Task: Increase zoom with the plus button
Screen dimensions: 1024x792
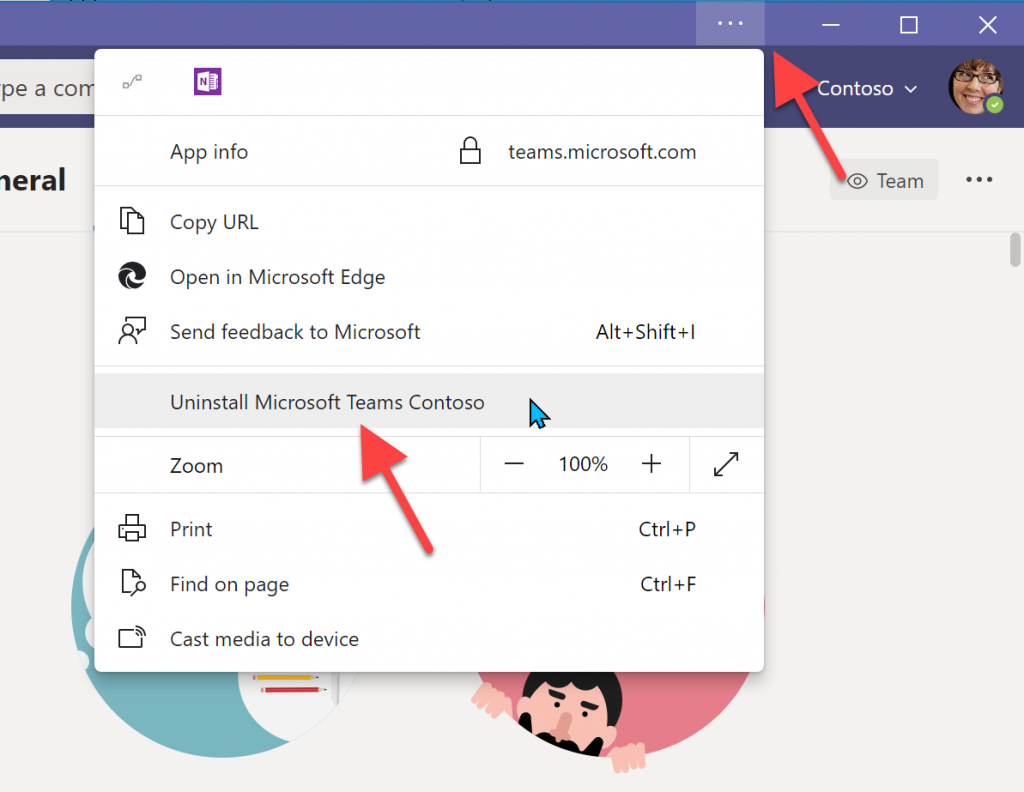Action: (x=651, y=464)
